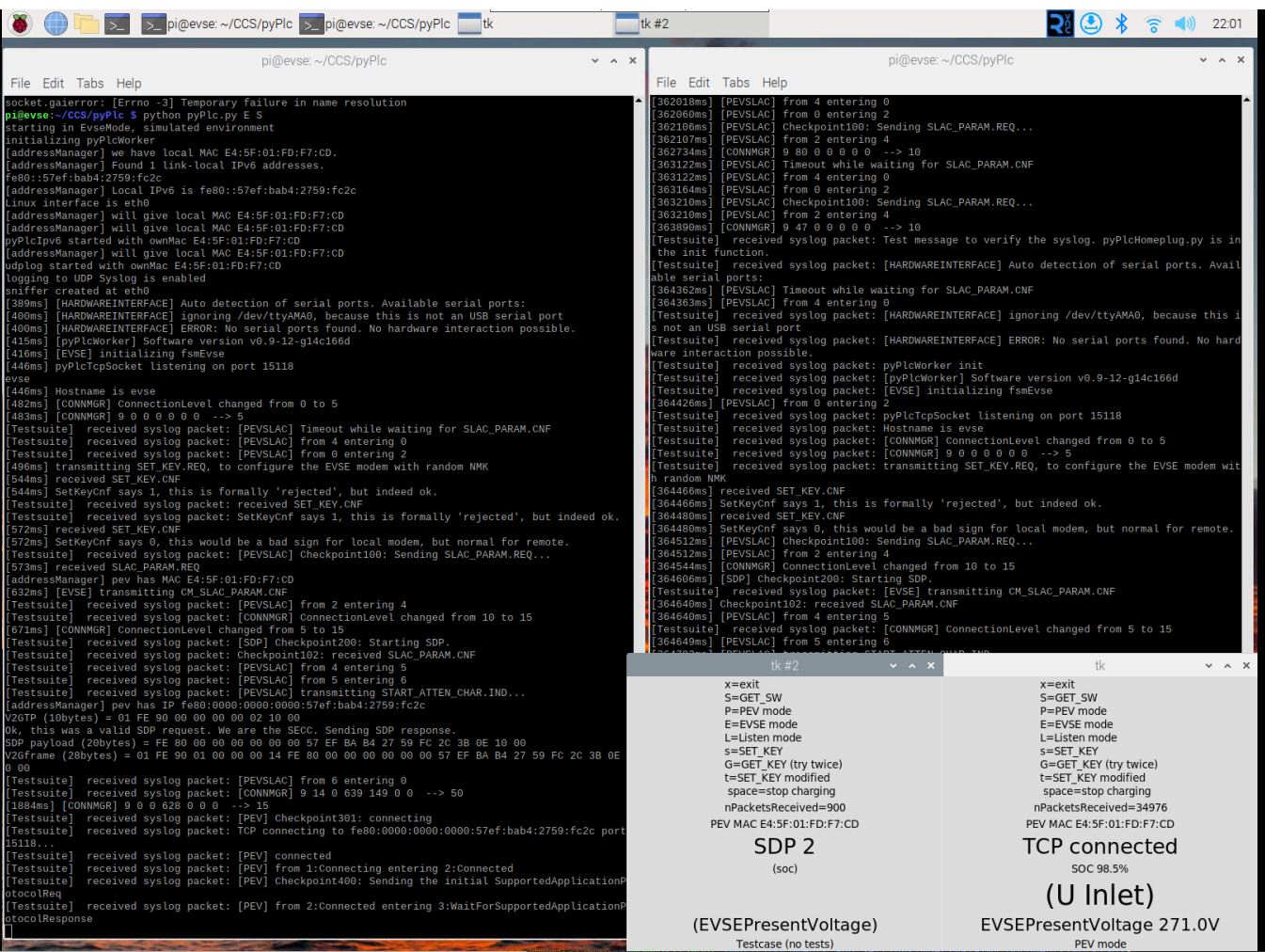This screenshot has width=1265, height=952.
Task: Open the Wi-Fi network menu
Action: tap(1153, 24)
